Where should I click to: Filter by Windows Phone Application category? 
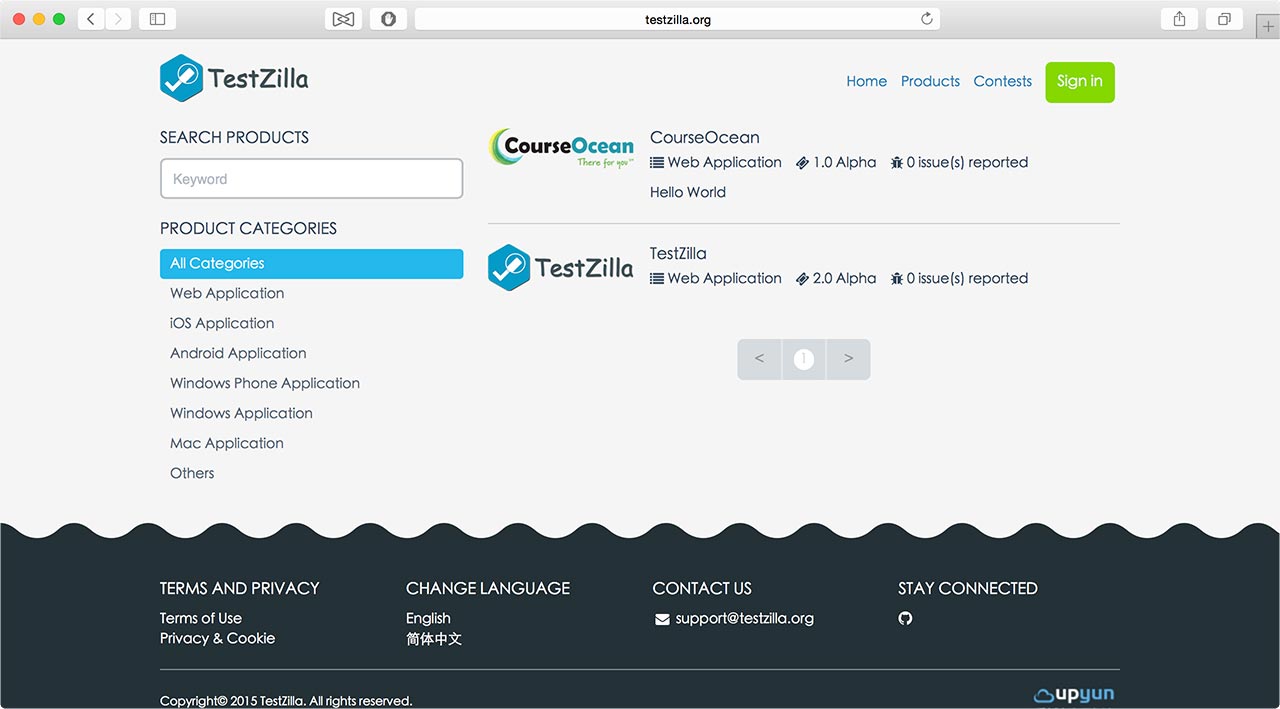[x=265, y=383]
